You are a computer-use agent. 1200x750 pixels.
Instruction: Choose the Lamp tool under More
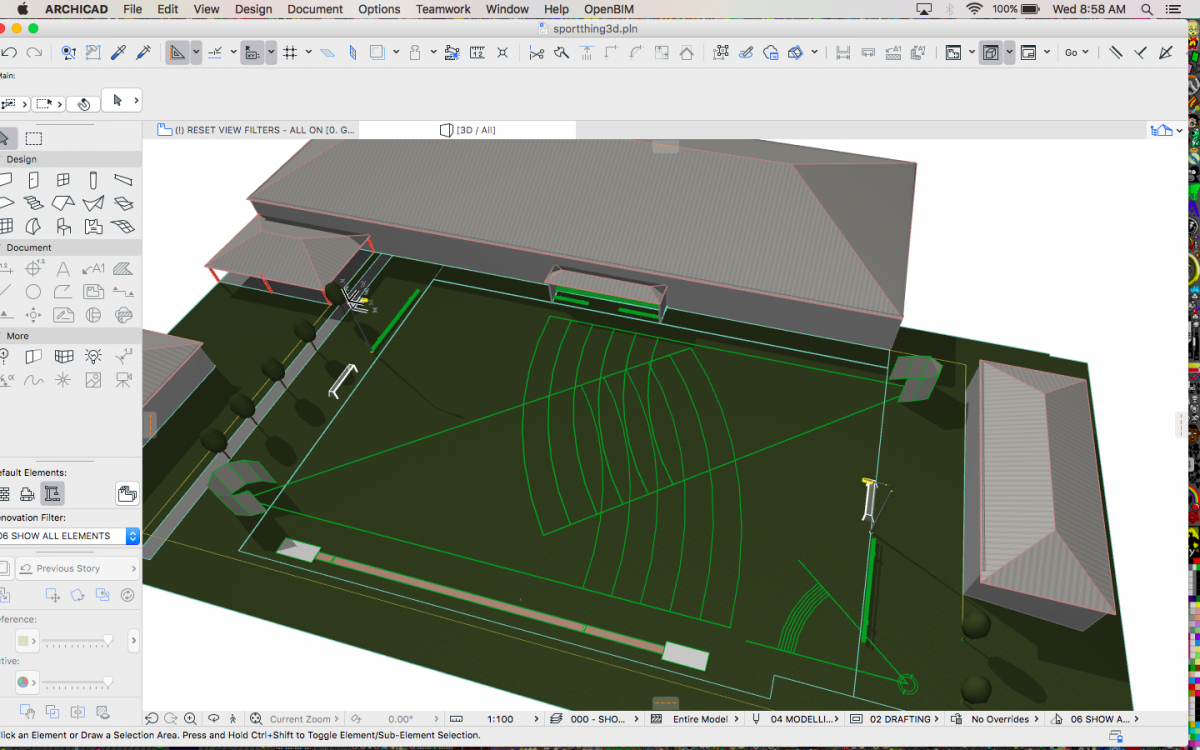click(x=93, y=357)
